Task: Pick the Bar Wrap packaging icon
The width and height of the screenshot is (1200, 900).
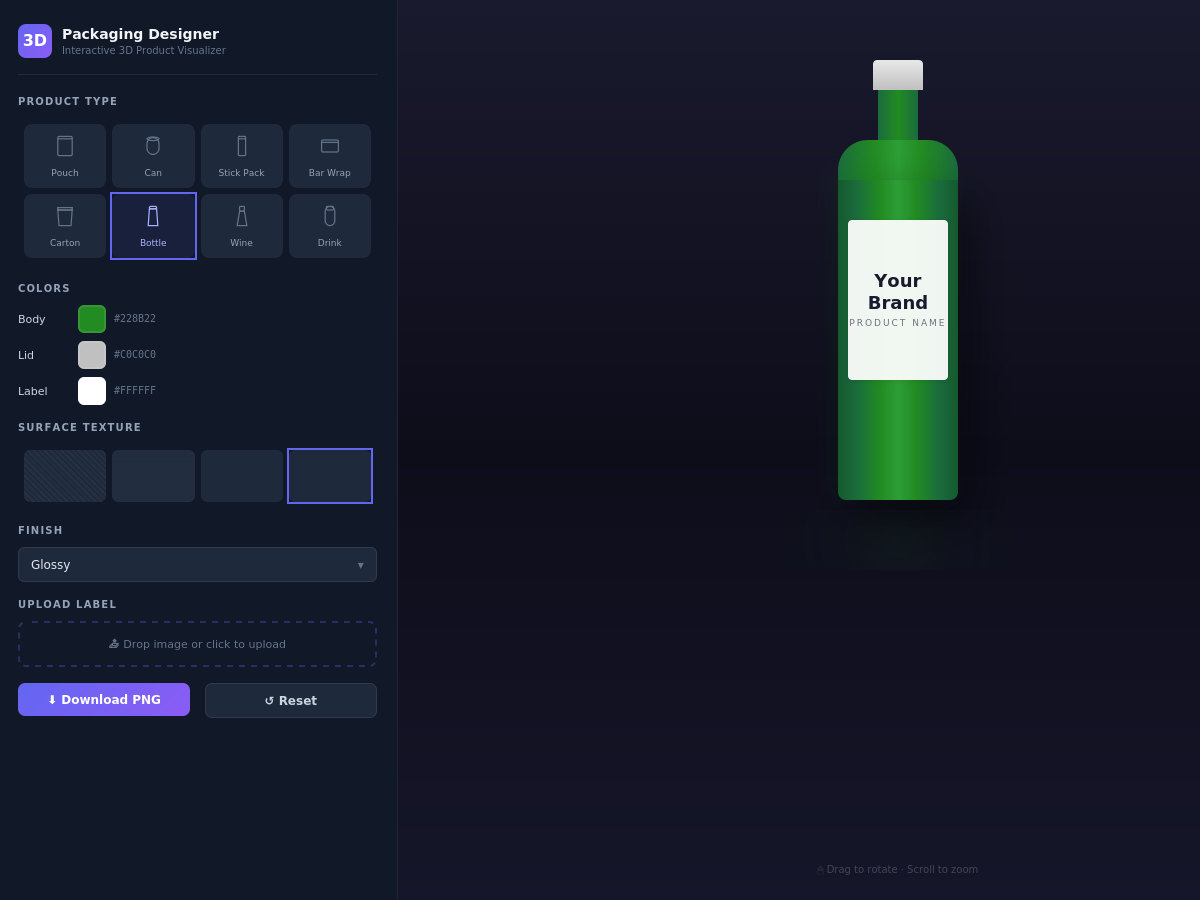Action: click(330, 155)
